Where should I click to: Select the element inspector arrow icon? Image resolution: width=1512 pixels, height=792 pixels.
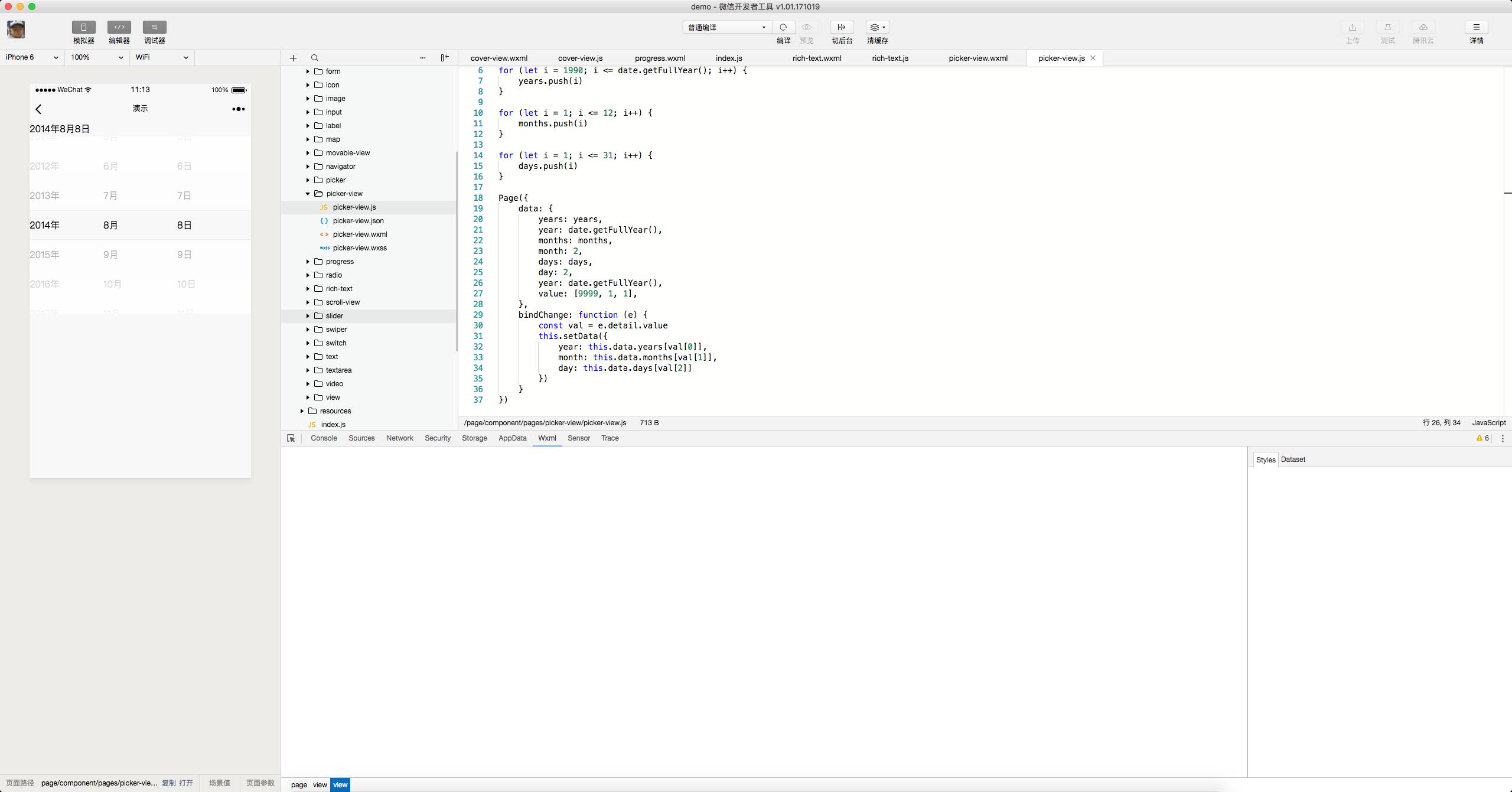click(x=291, y=438)
